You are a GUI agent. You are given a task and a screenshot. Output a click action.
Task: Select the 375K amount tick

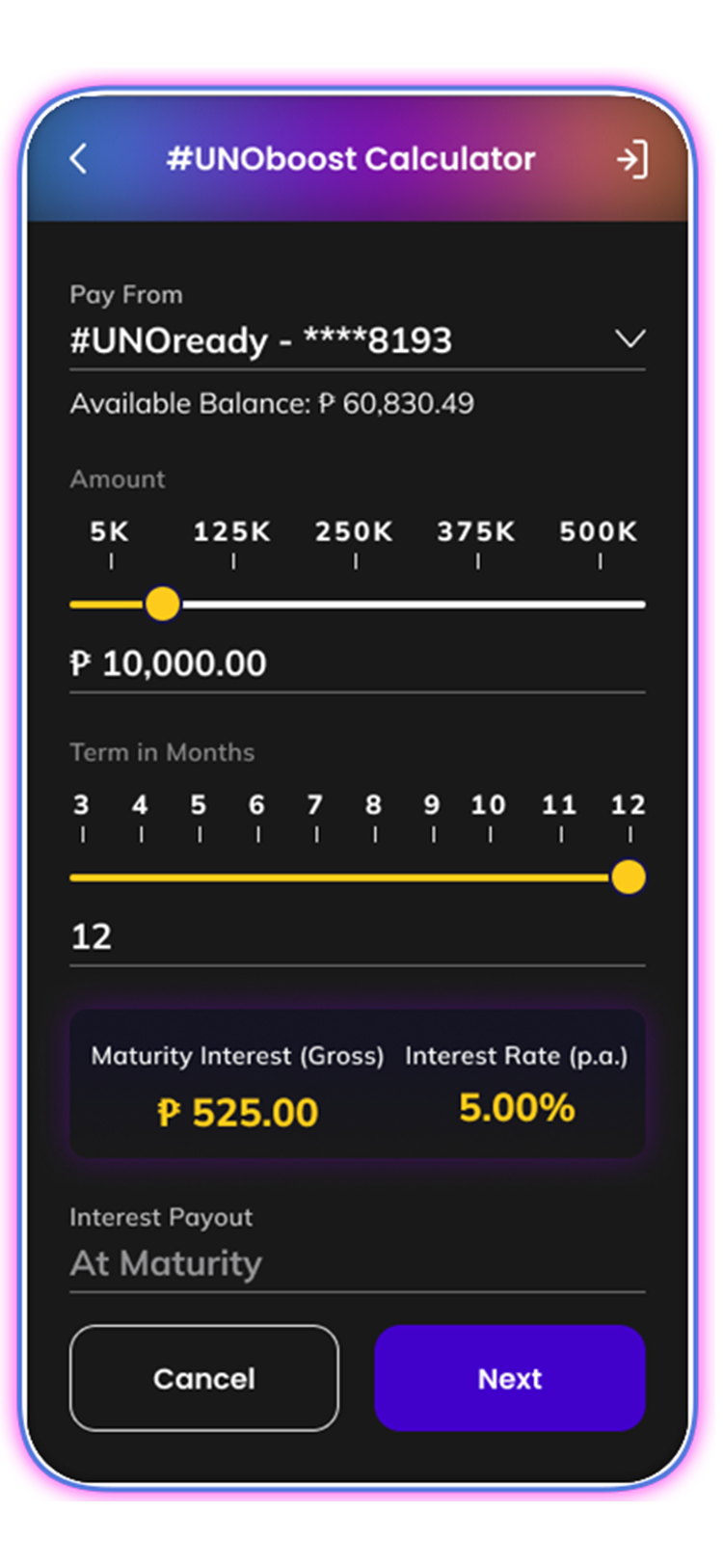click(477, 543)
